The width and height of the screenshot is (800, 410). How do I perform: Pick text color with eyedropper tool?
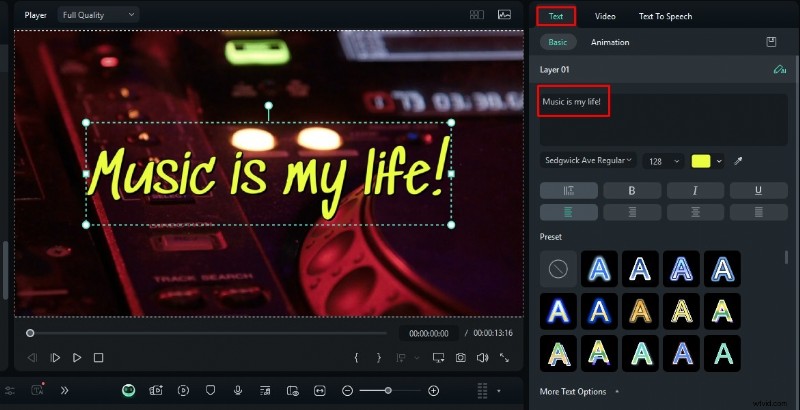pyautogui.click(x=739, y=161)
